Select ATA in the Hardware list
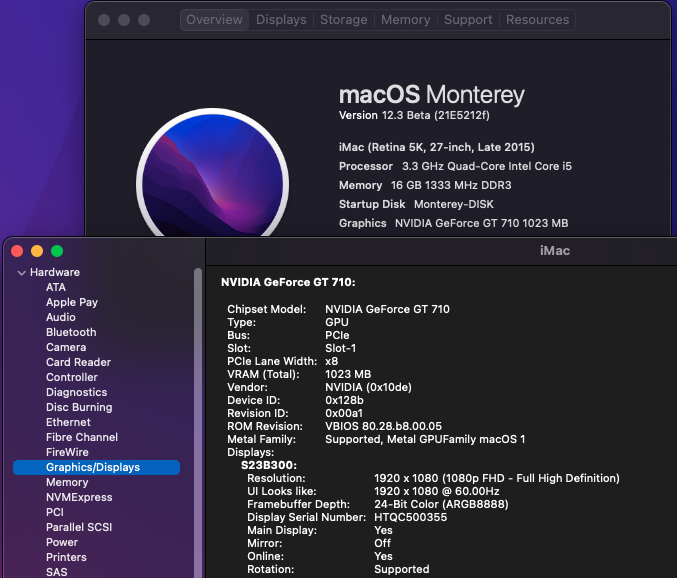The height and width of the screenshot is (578, 677). pyautogui.click(x=56, y=287)
